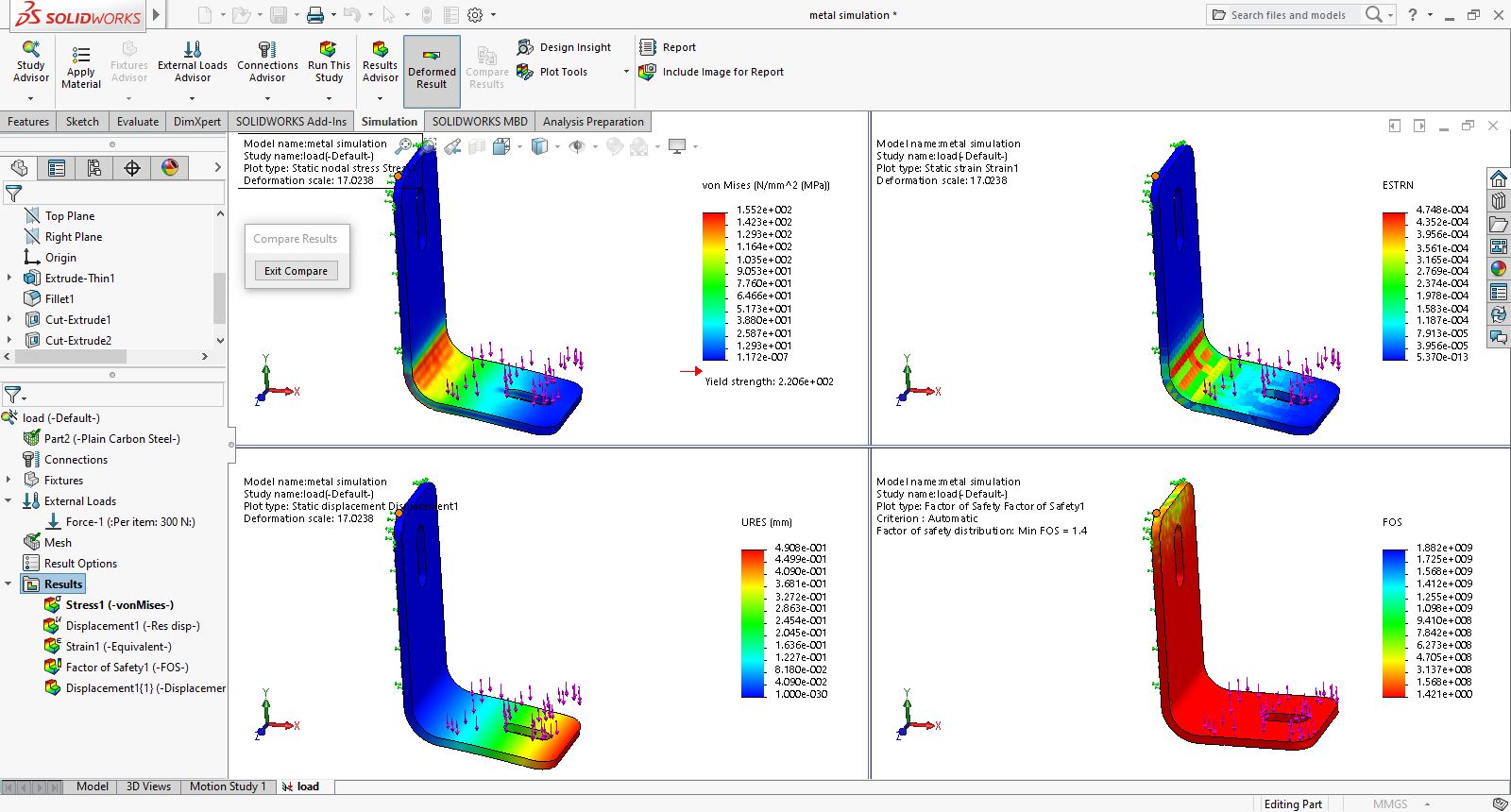Screen dimensions: 1511x812
Task: Open the Design Insight plot
Action: pos(565,47)
